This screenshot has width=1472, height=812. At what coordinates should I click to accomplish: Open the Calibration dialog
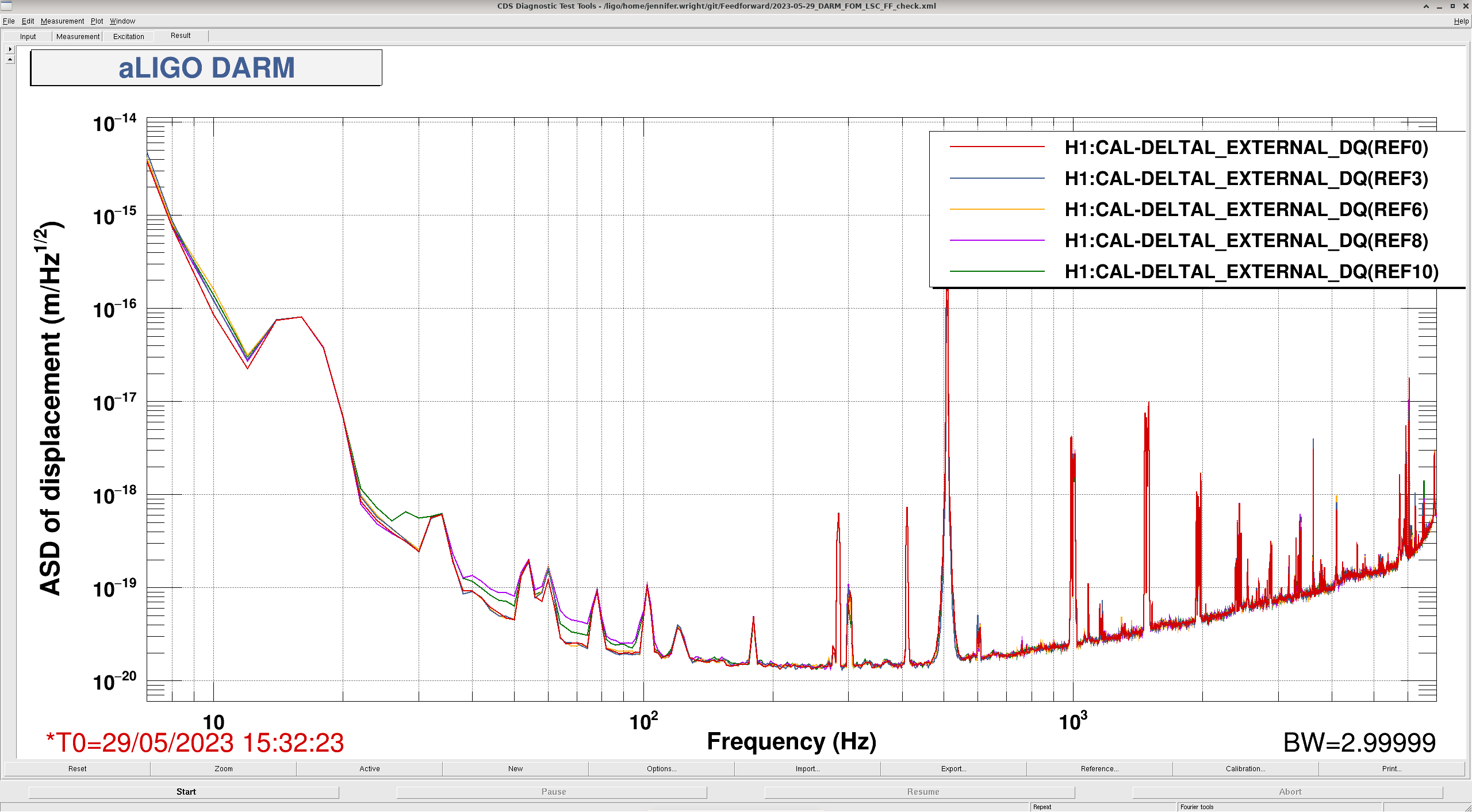(x=1245, y=769)
